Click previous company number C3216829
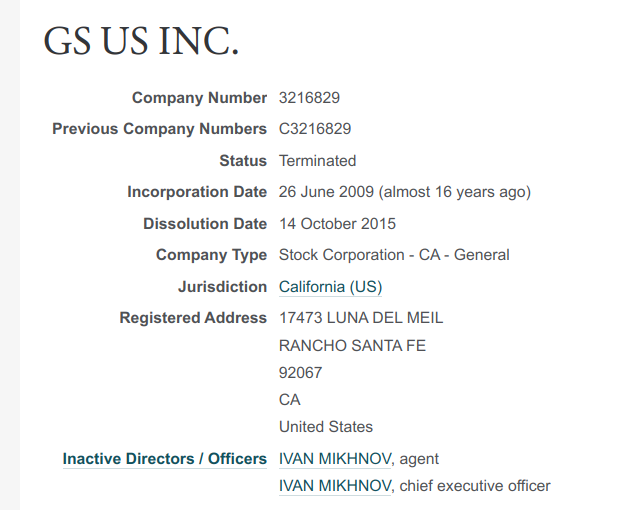The image size is (638, 510). (x=315, y=129)
